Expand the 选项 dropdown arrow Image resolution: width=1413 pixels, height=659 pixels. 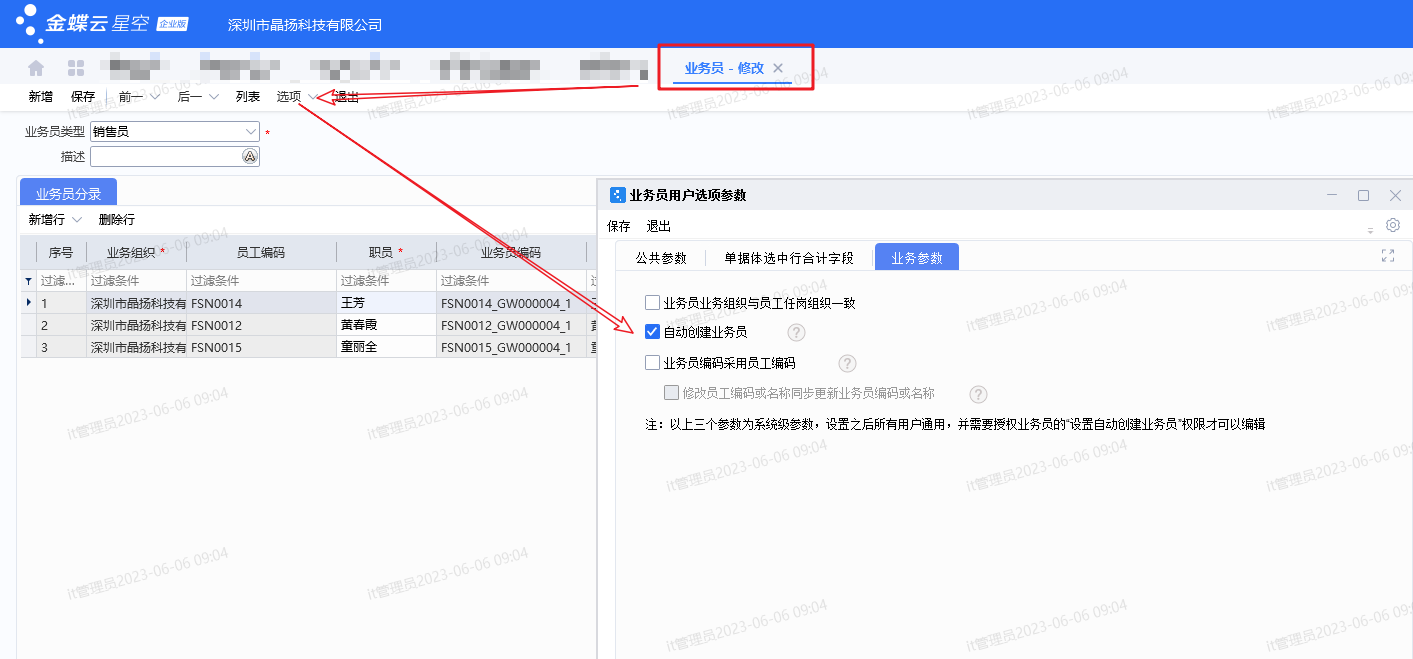pyautogui.click(x=312, y=97)
